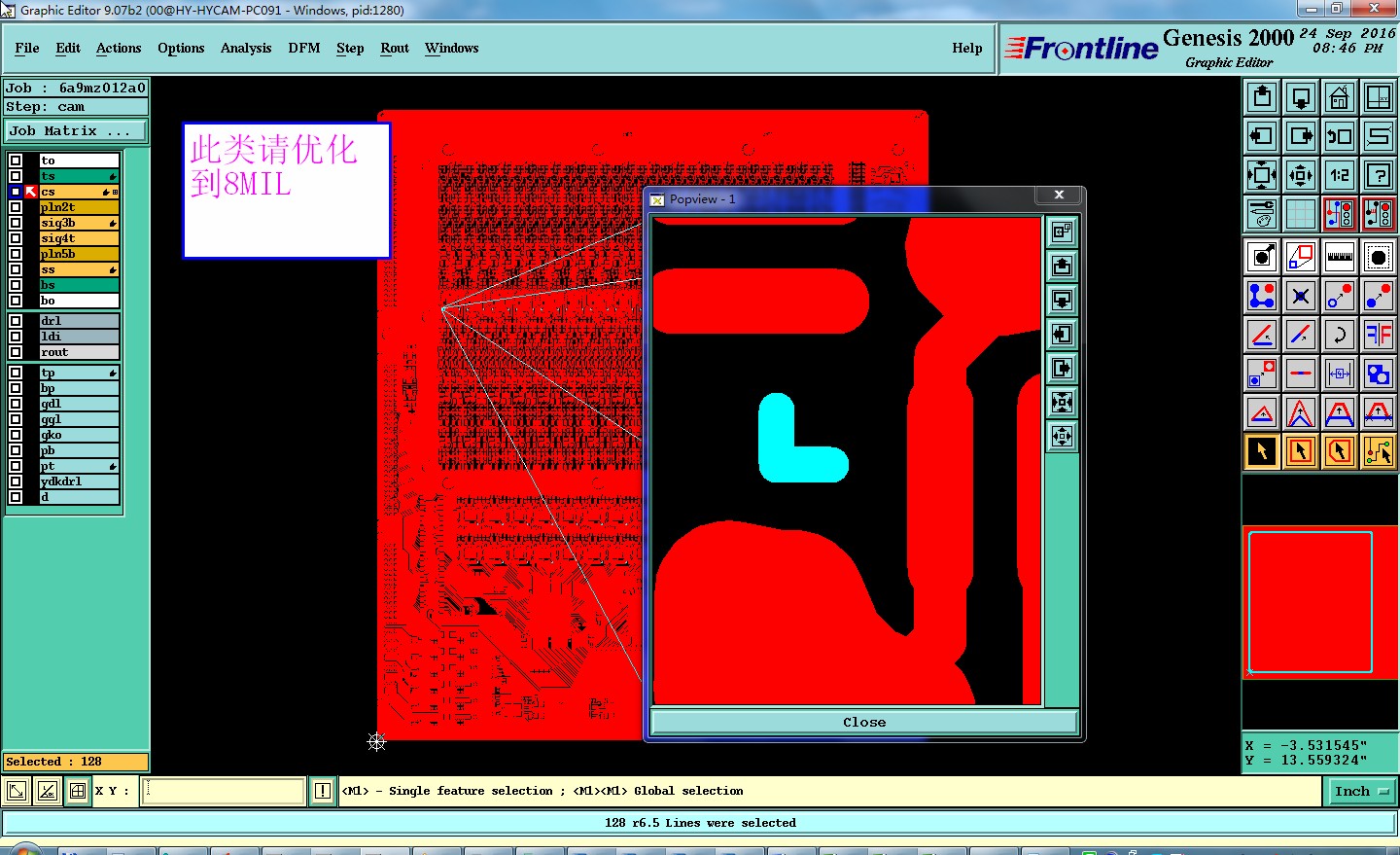This screenshot has height=855, width=1400.
Task: Toggle display checkbox for layer pln2t
Action: (16, 207)
